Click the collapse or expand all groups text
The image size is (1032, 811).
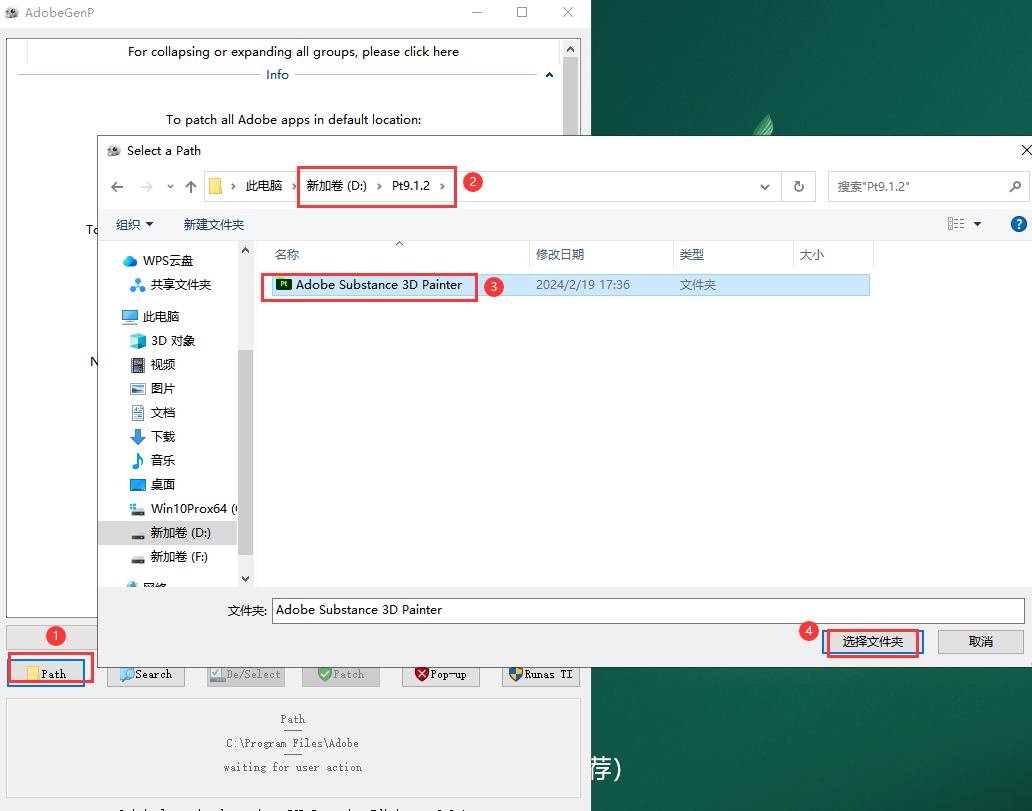point(294,51)
